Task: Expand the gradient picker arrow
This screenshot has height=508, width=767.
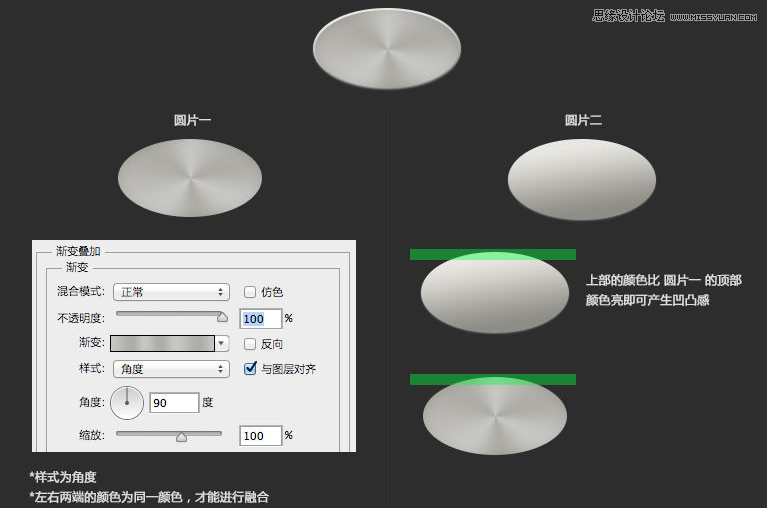Action: click(222, 343)
